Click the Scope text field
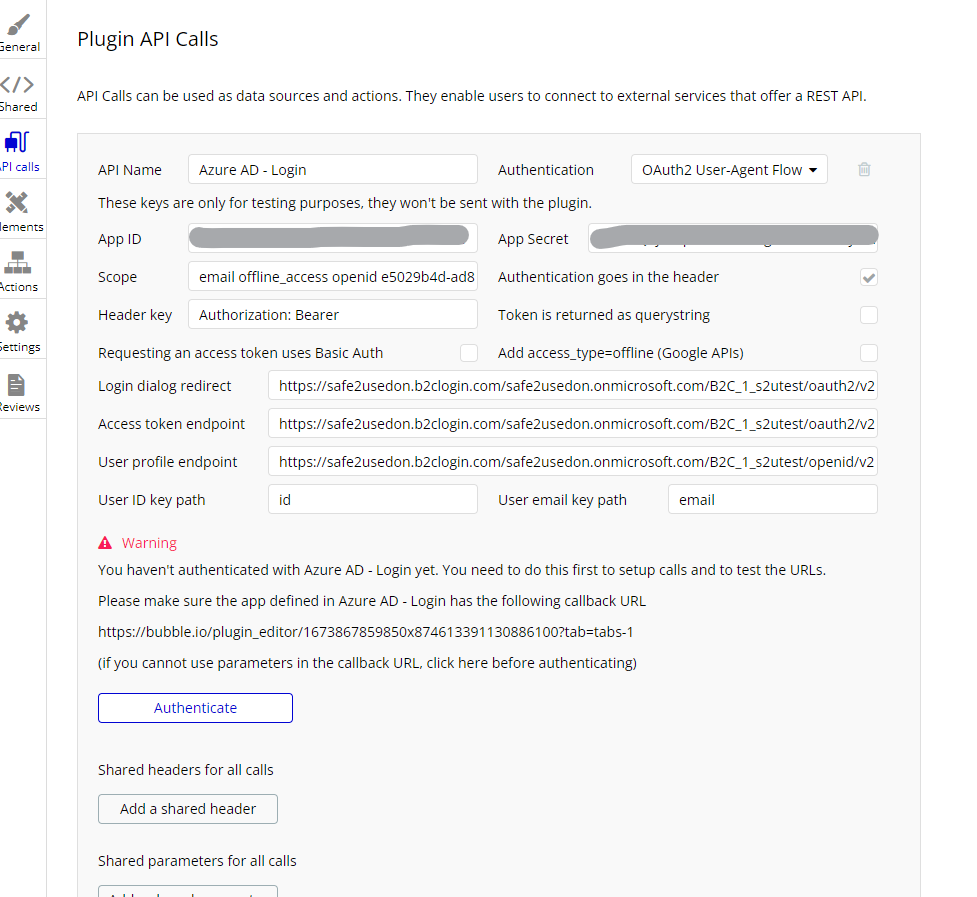This screenshot has height=897, width=977. click(332, 277)
